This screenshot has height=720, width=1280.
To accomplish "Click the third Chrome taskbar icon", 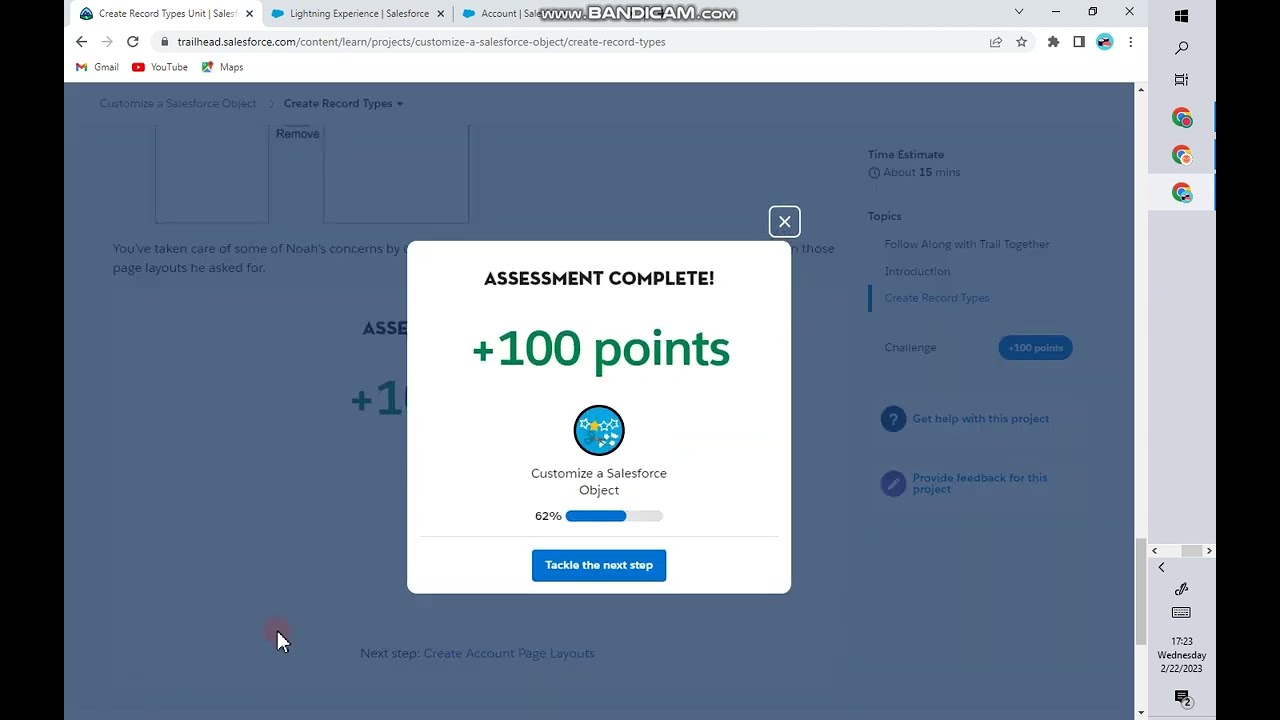I will tap(1182, 192).
